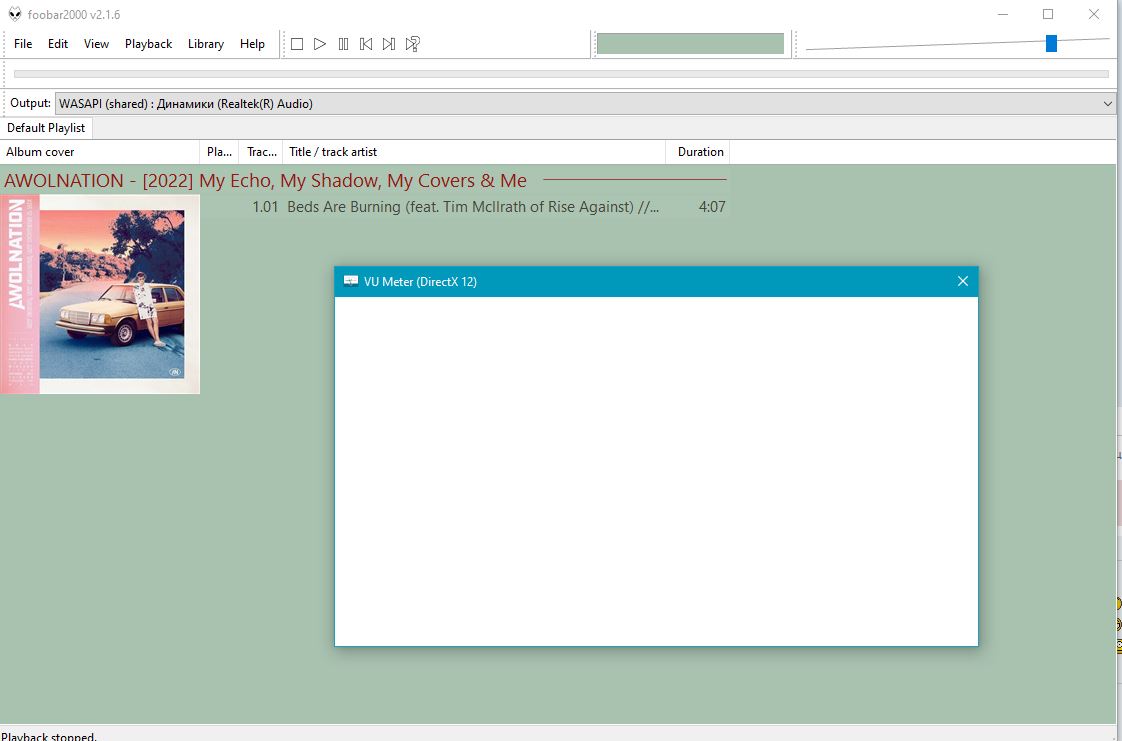Click the Pause button
This screenshot has width=1122, height=741.
[x=343, y=44]
